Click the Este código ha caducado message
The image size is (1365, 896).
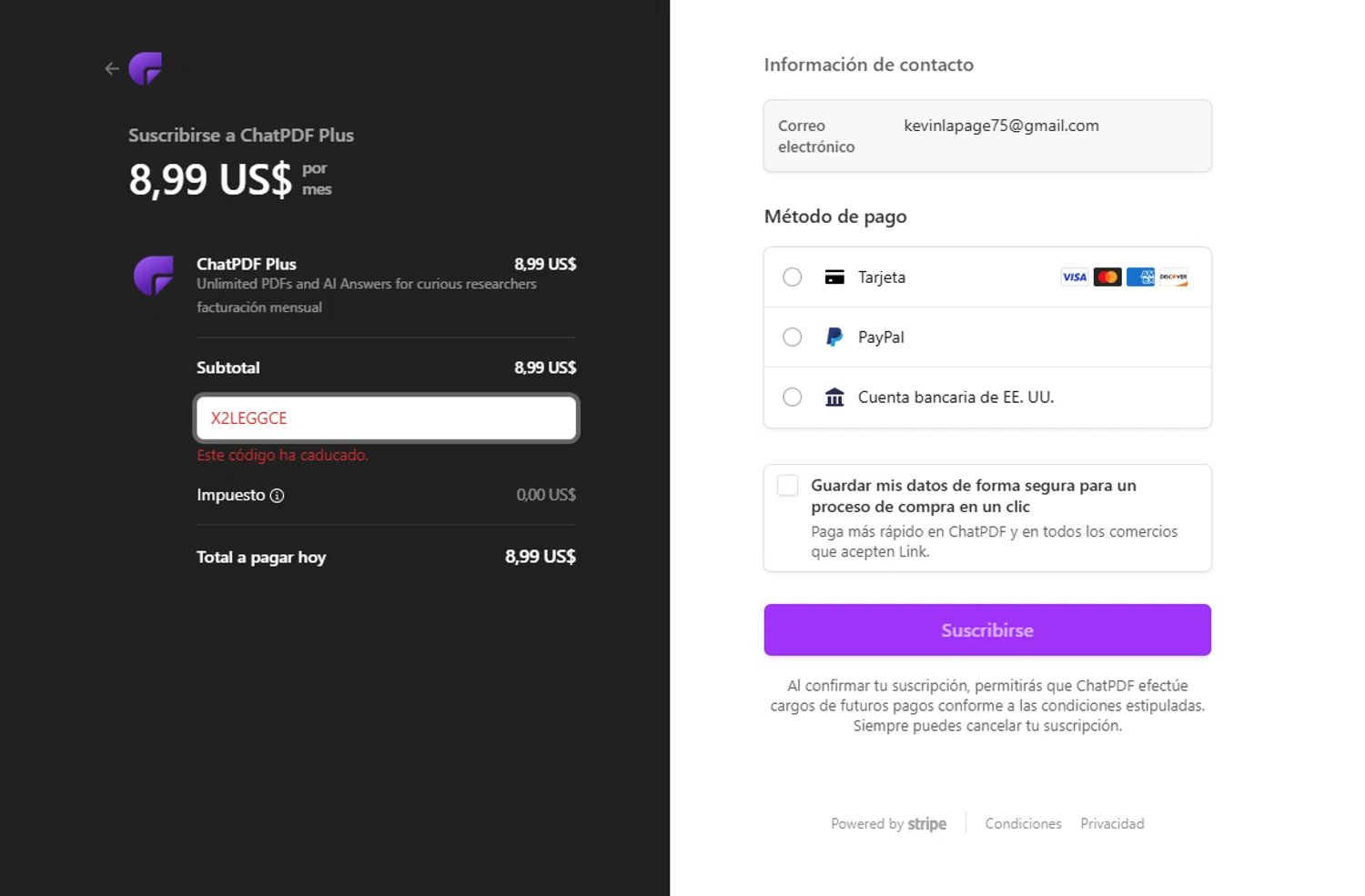283,455
